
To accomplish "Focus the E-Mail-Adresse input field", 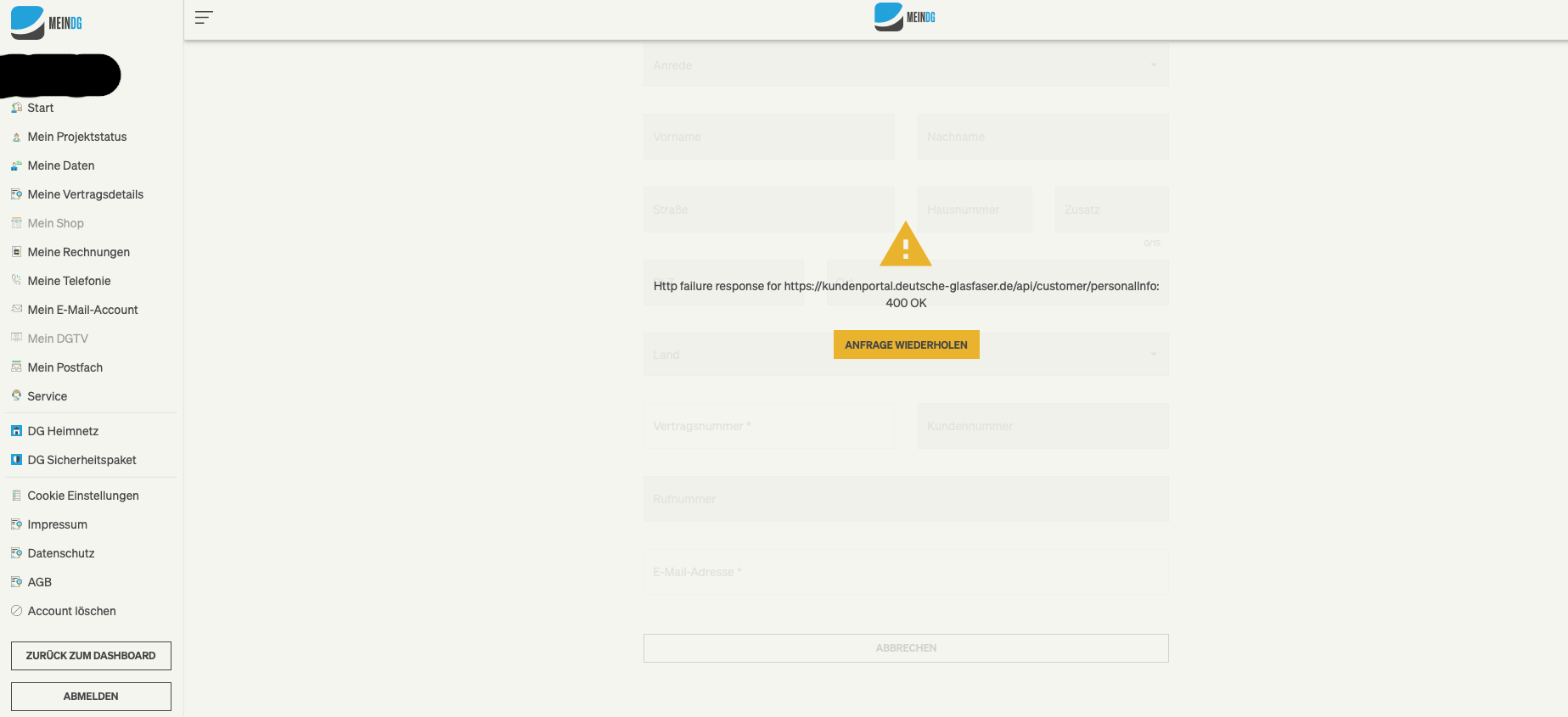I will coord(906,572).
